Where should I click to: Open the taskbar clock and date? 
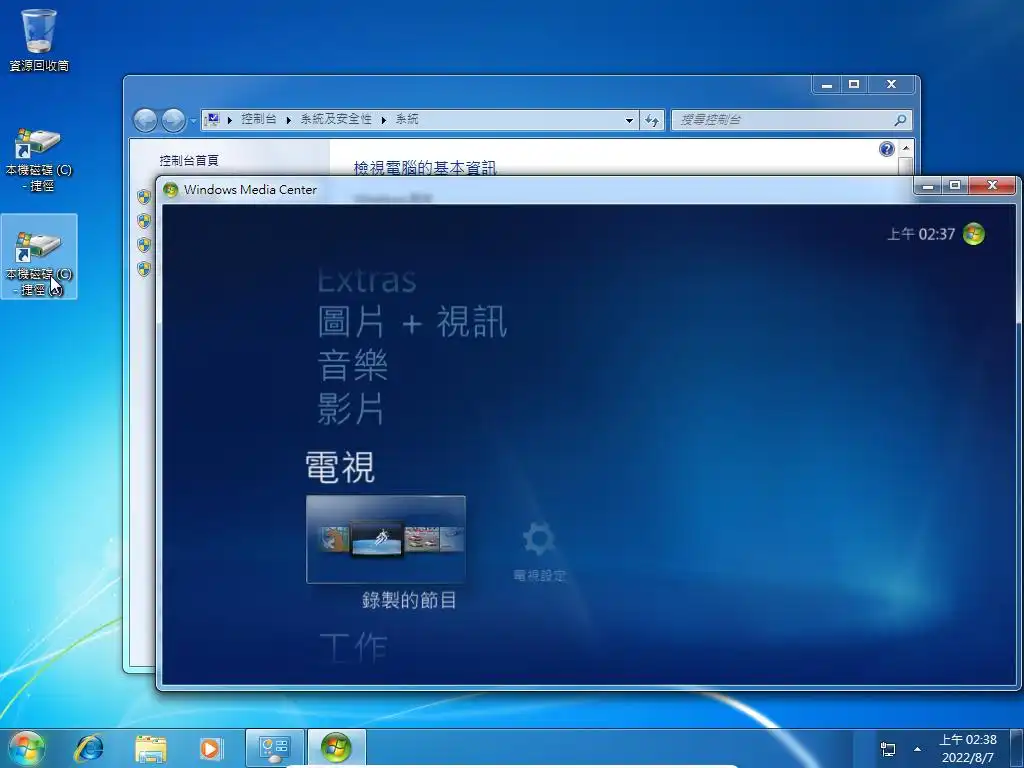[x=968, y=748]
